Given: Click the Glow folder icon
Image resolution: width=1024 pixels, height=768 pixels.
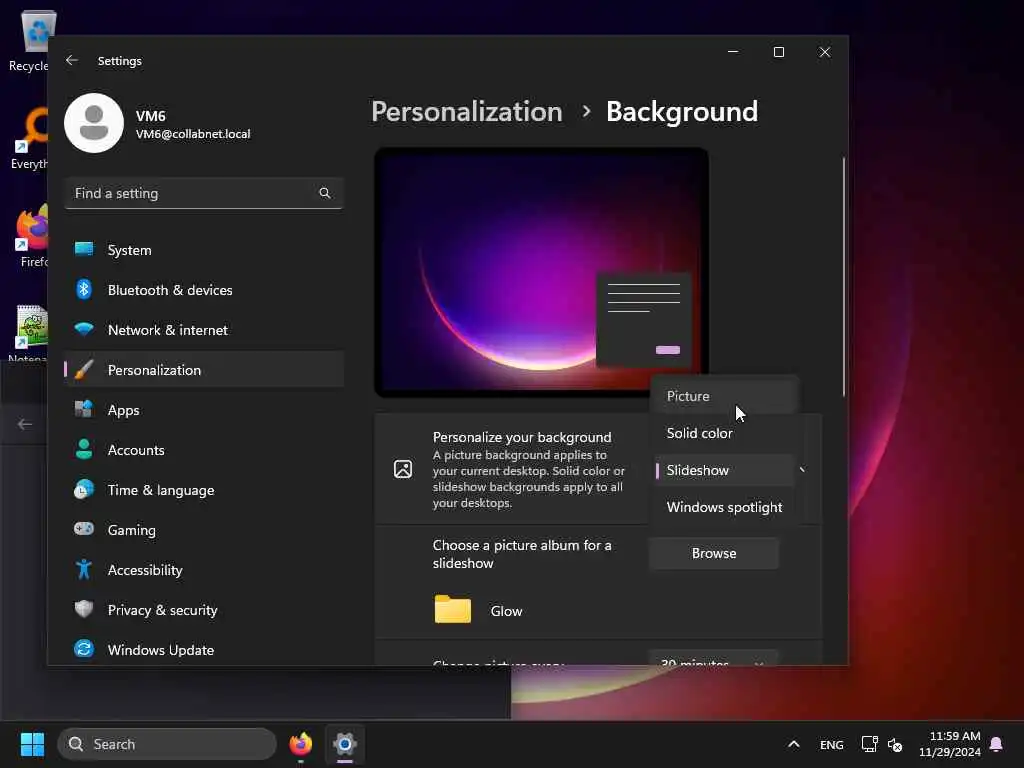Looking at the screenshot, I should coord(453,609).
